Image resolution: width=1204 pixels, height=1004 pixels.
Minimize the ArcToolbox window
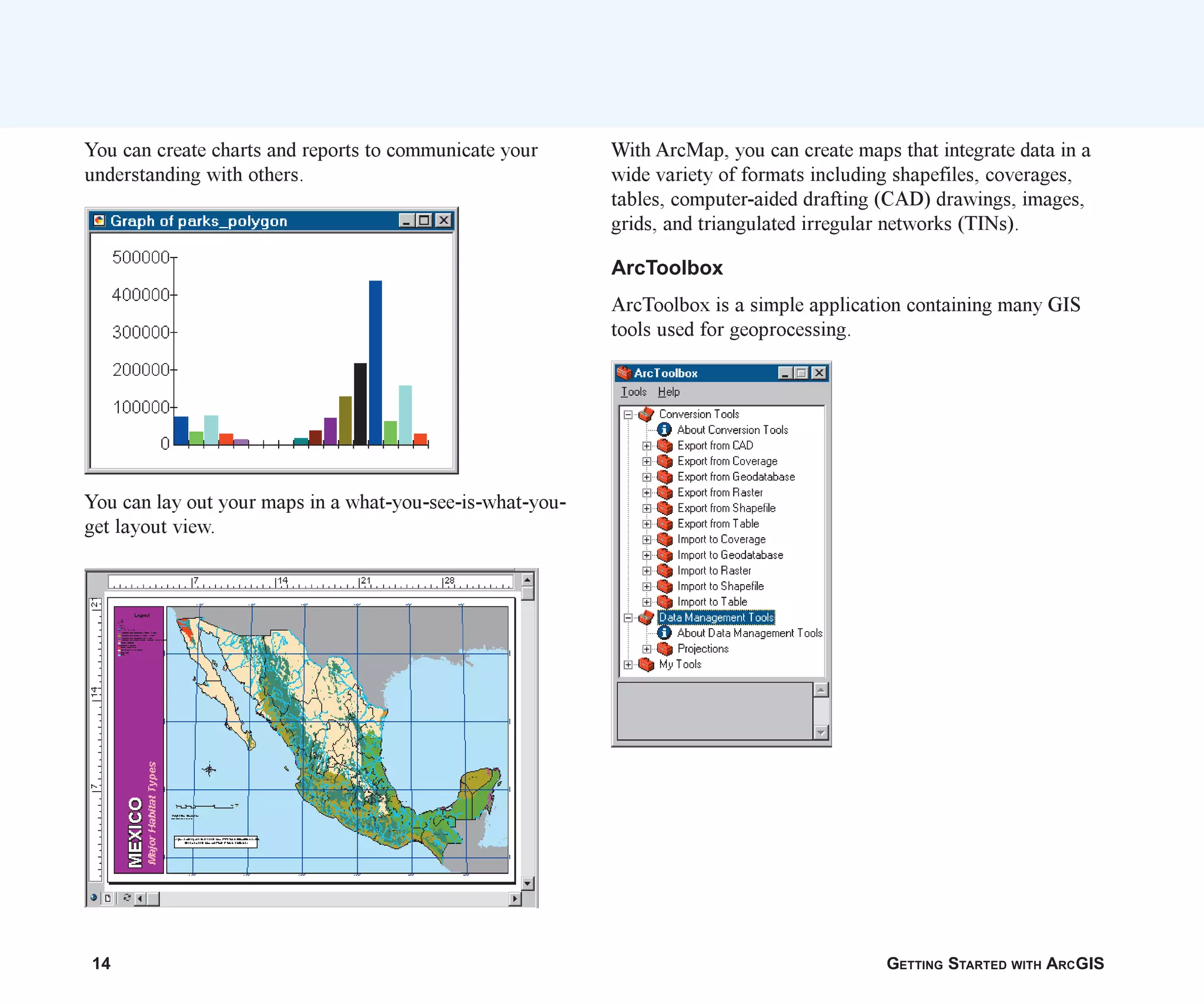[785, 373]
